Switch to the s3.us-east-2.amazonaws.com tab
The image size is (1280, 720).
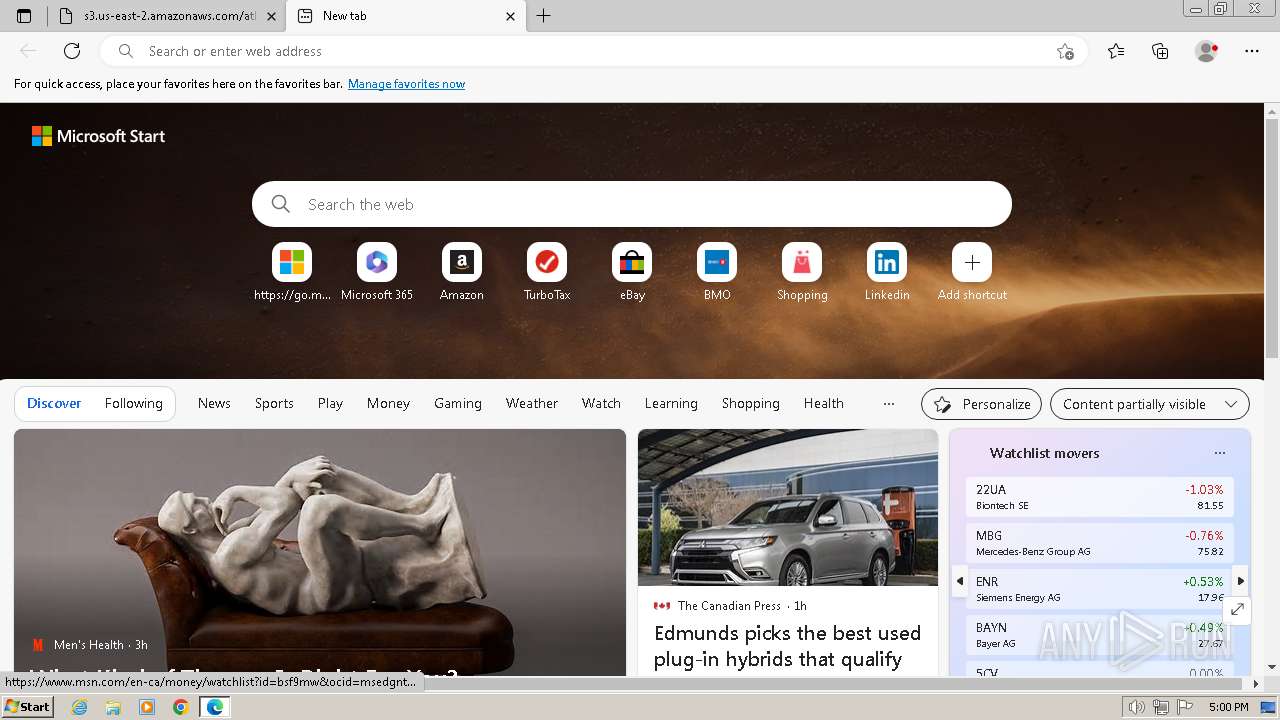click(167, 16)
